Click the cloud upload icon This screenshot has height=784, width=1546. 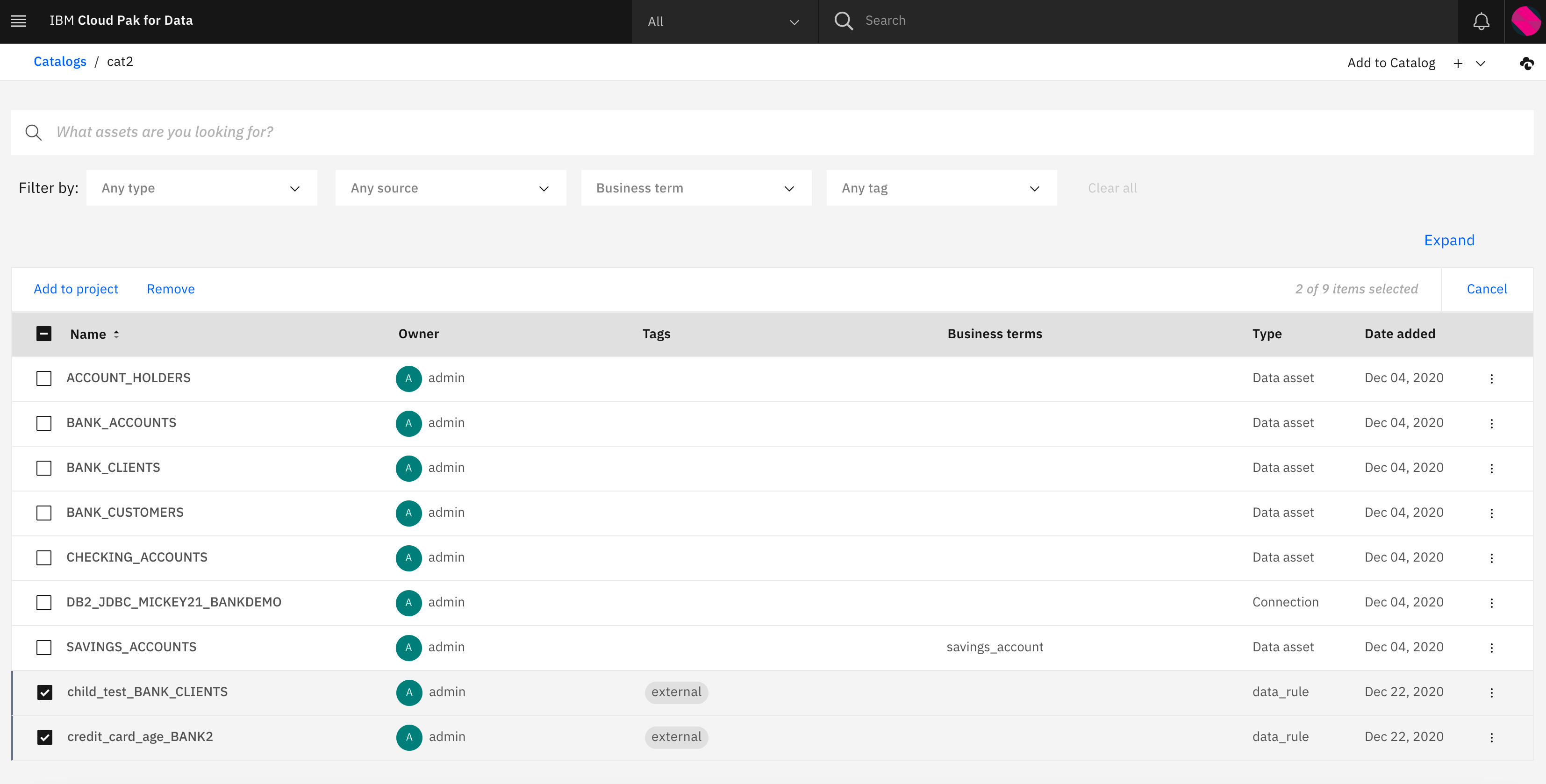[x=1526, y=63]
